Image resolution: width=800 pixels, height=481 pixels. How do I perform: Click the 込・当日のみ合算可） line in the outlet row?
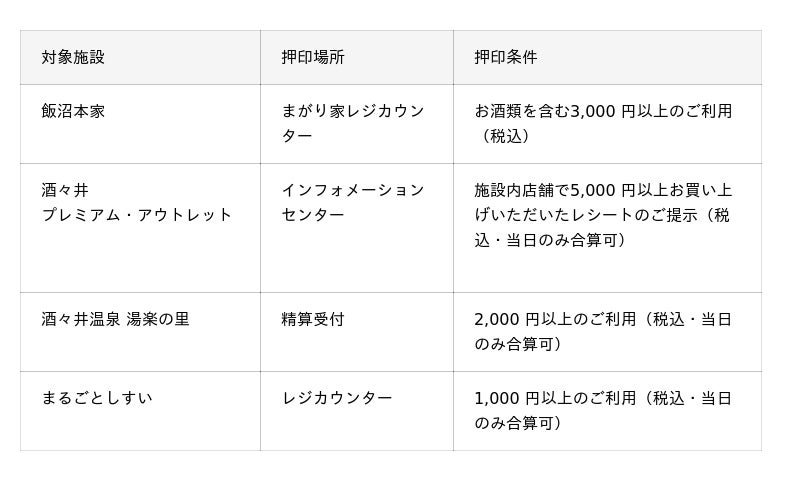(550, 240)
